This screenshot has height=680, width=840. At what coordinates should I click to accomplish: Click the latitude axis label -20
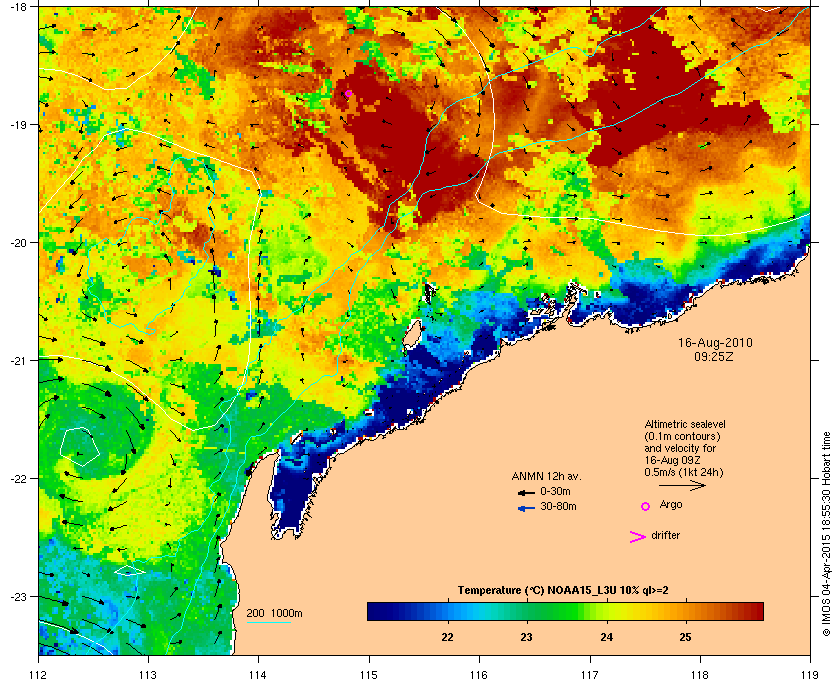click(18, 243)
